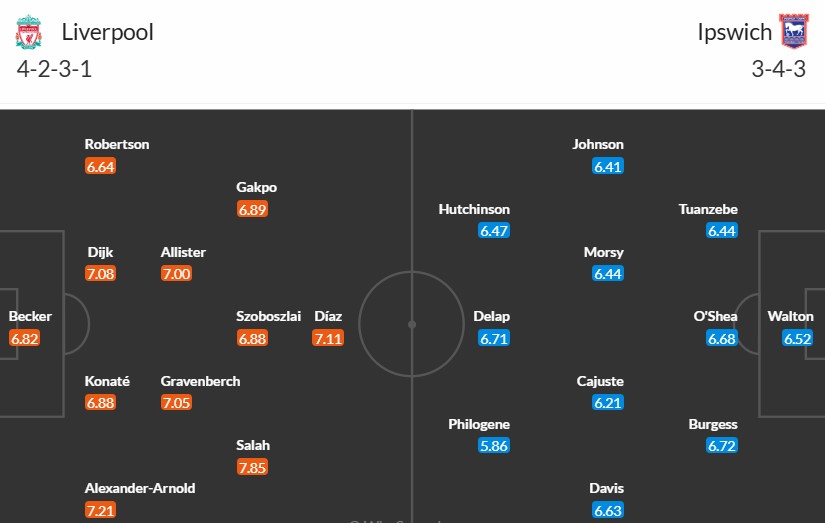825x523 pixels.
Task: Click Díaz's 7.11 rating badge
Action: click(x=328, y=338)
